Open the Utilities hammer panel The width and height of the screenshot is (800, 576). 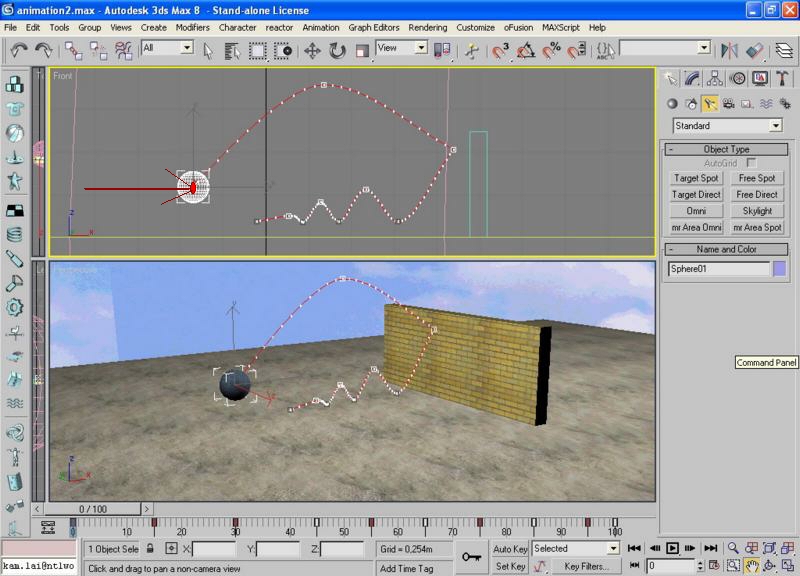coord(782,78)
